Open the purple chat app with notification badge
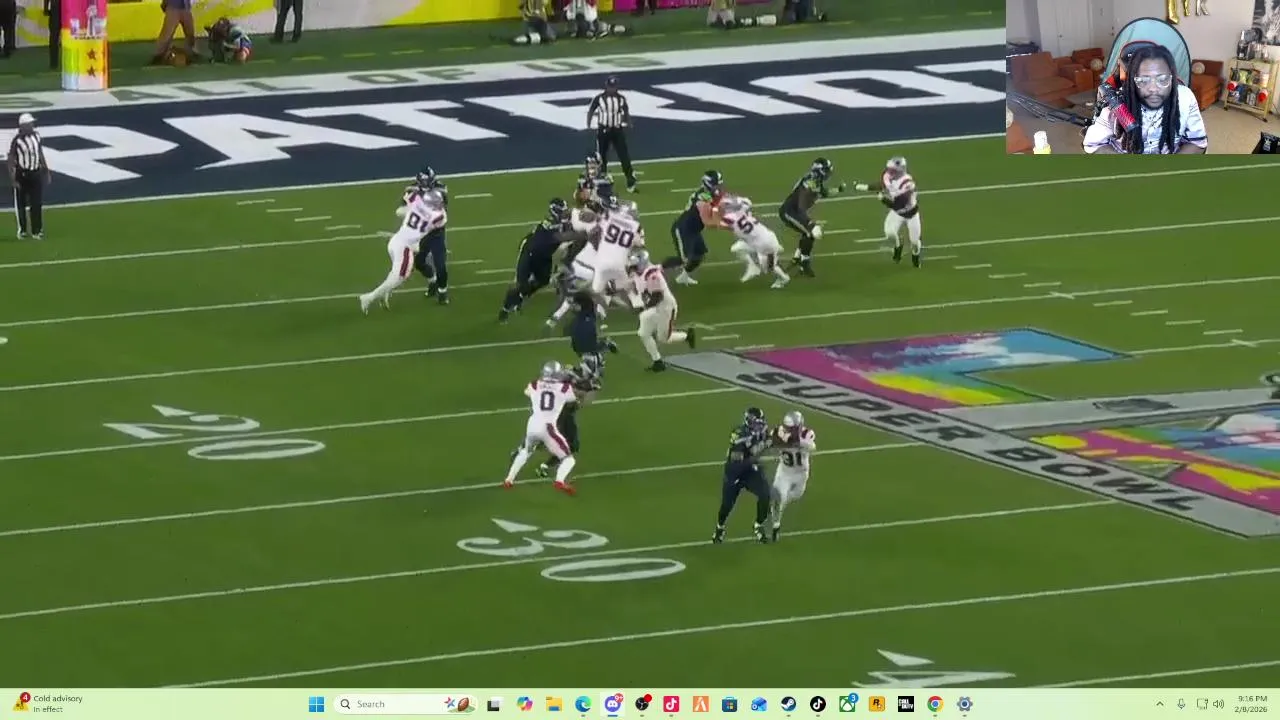The image size is (1280, 720). pyautogui.click(x=613, y=704)
